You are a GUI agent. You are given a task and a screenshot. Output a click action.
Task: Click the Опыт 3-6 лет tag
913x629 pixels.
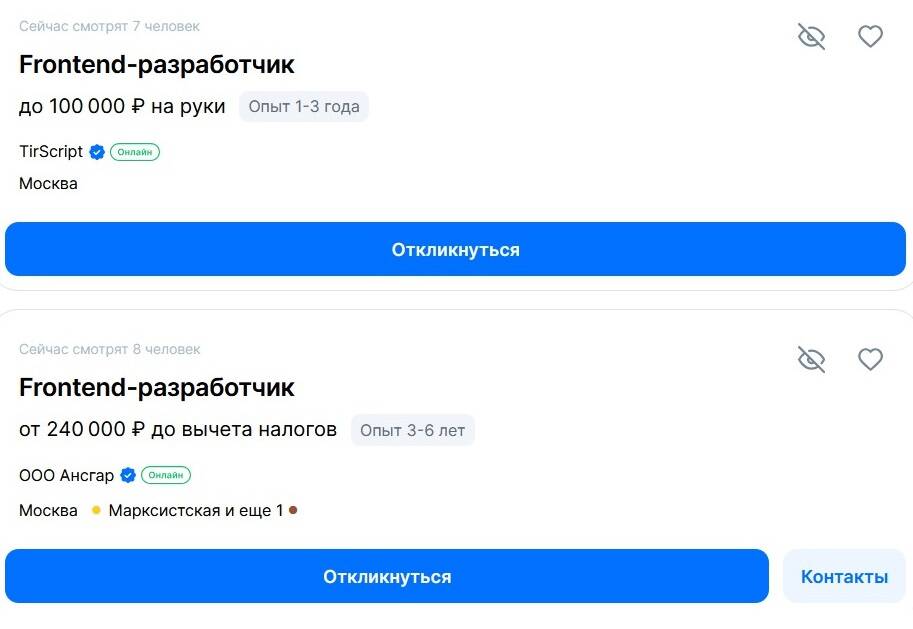[412, 430]
